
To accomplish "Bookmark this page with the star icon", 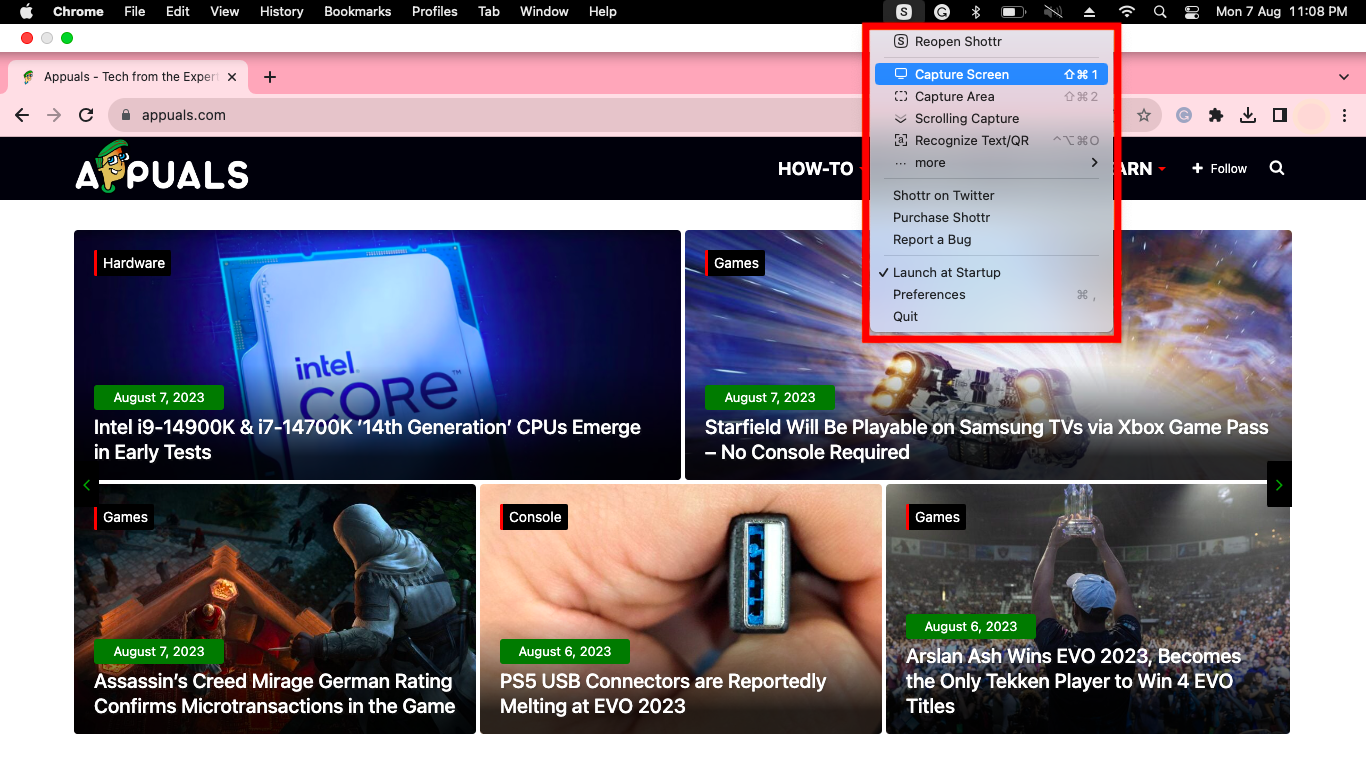I will (1144, 115).
